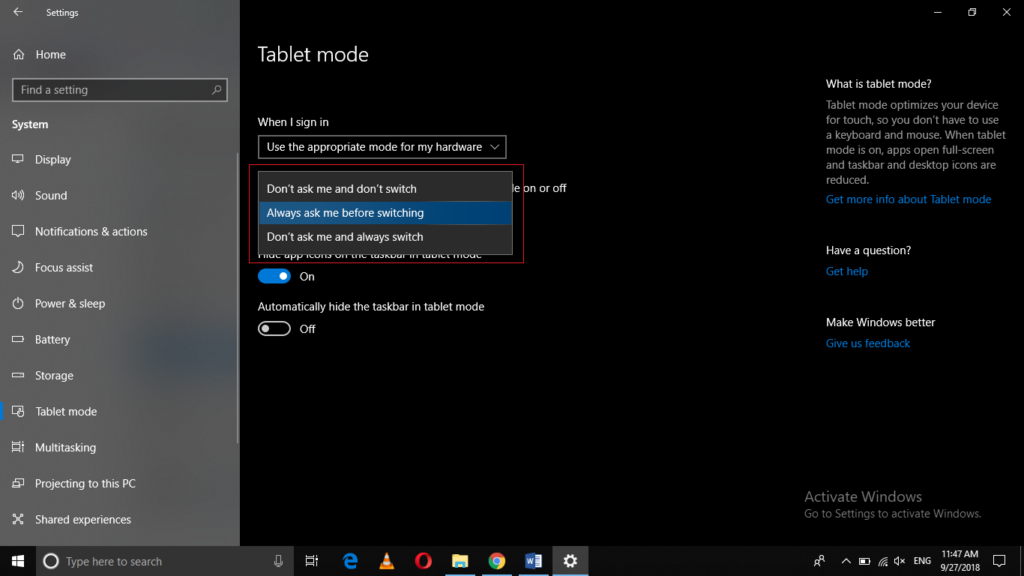This screenshot has width=1024, height=576.
Task: Launch VLC media player from taskbar
Action: click(x=386, y=561)
